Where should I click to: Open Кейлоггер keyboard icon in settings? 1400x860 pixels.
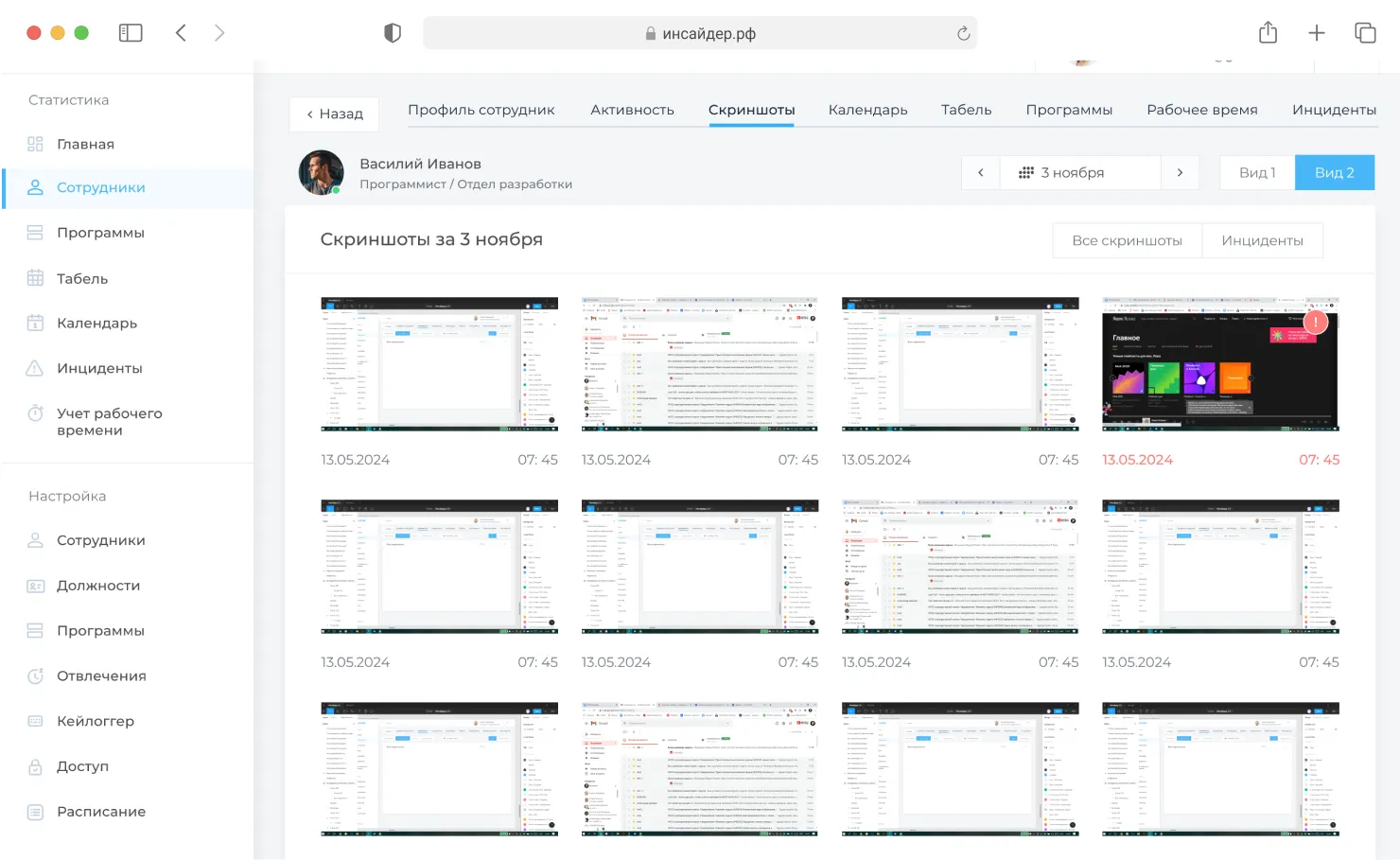click(35, 721)
